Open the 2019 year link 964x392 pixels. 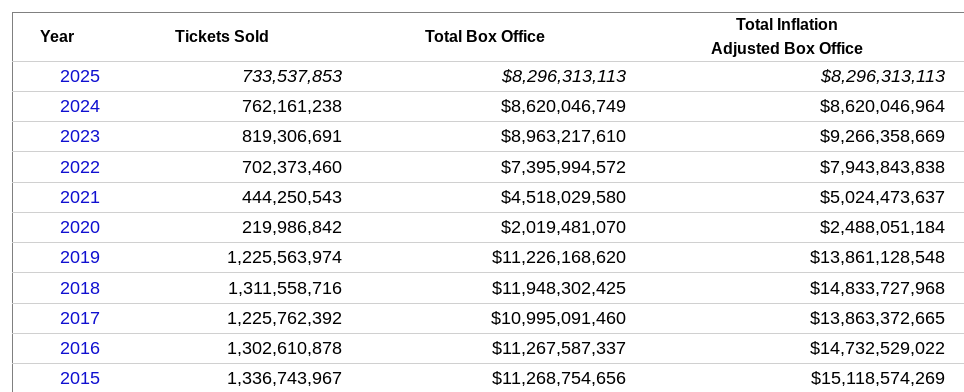[x=79, y=257]
